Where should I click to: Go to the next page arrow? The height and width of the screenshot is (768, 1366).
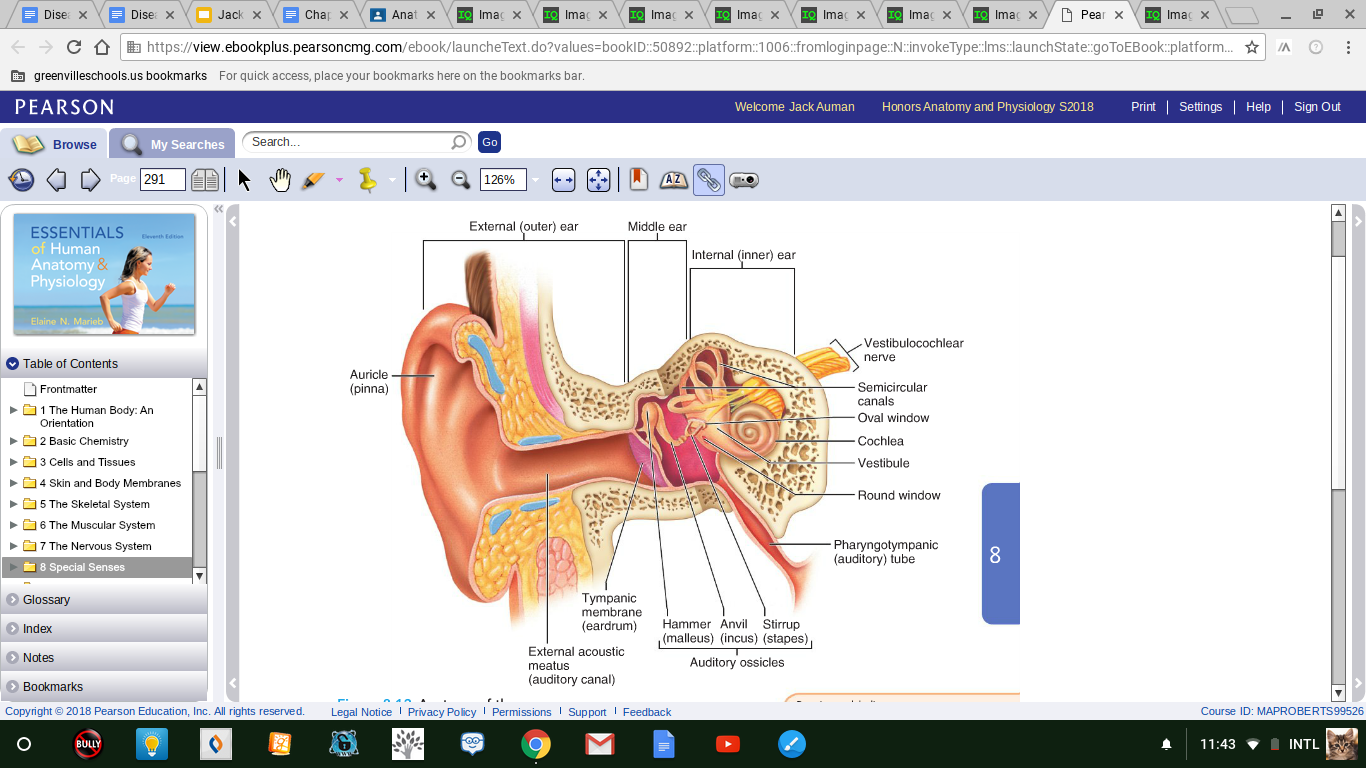tap(90, 180)
